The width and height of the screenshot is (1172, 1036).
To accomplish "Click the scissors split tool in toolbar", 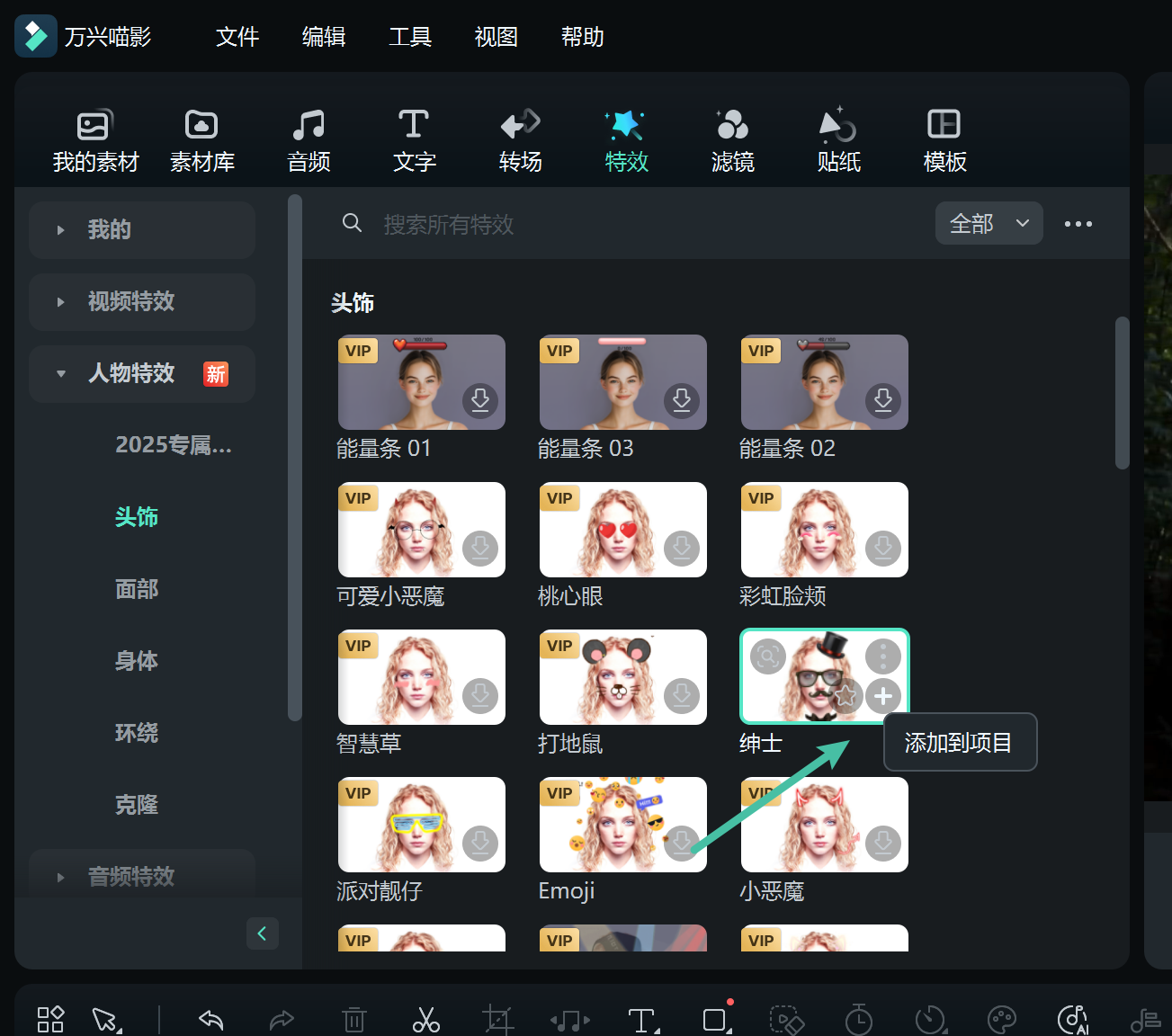I will (425, 1019).
